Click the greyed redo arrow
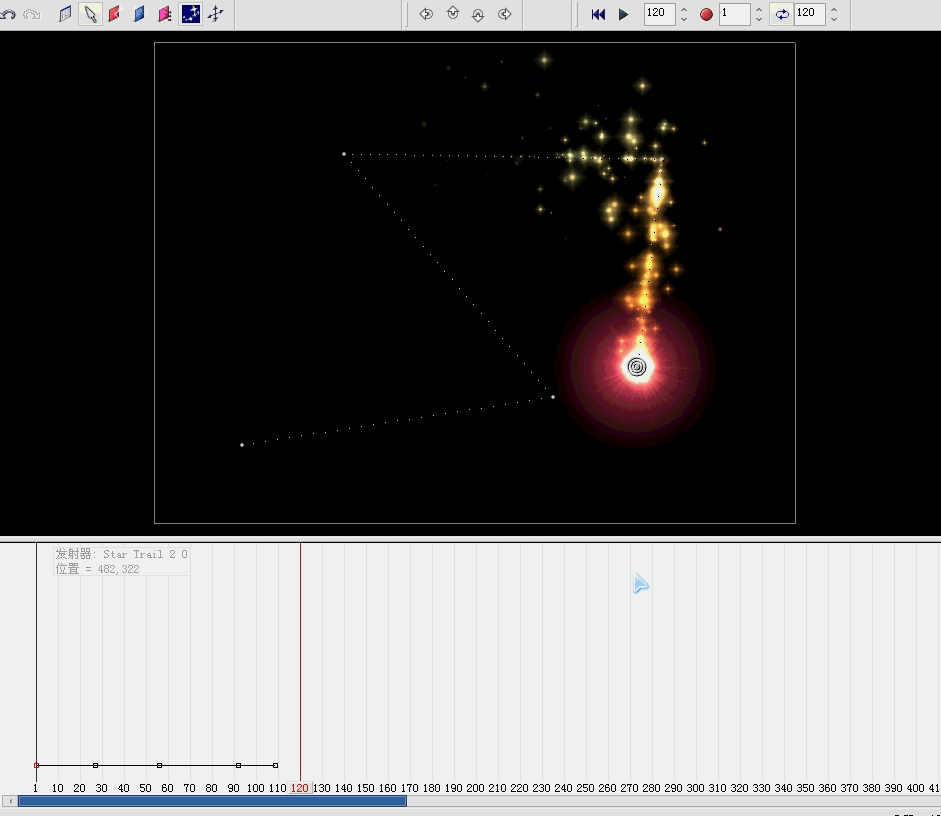The height and width of the screenshot is (816, 941). (31, 14)
